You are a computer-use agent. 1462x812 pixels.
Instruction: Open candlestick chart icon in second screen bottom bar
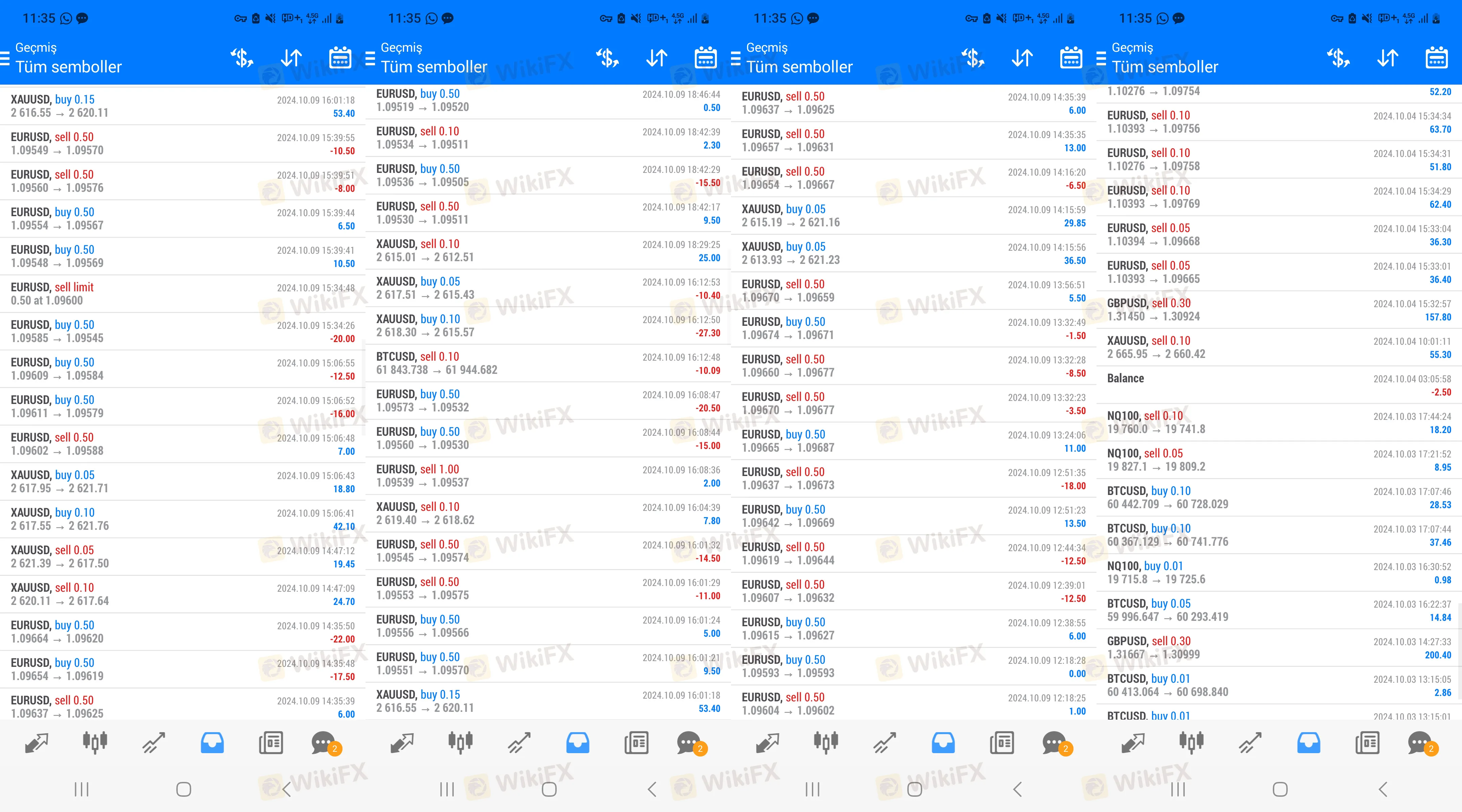460,742
